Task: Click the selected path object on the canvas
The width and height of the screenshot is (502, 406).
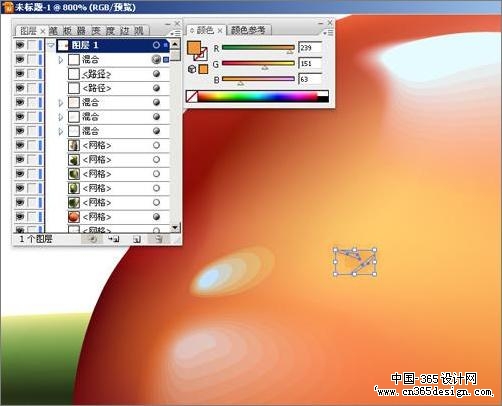Action: point(354,262)
